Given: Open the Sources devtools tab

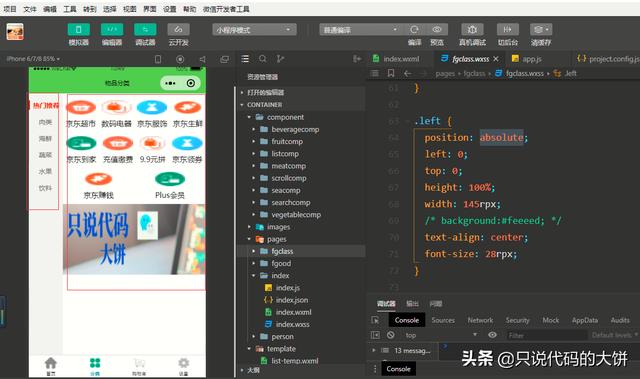Looking at the screenshot, I should tap(443, 320).
